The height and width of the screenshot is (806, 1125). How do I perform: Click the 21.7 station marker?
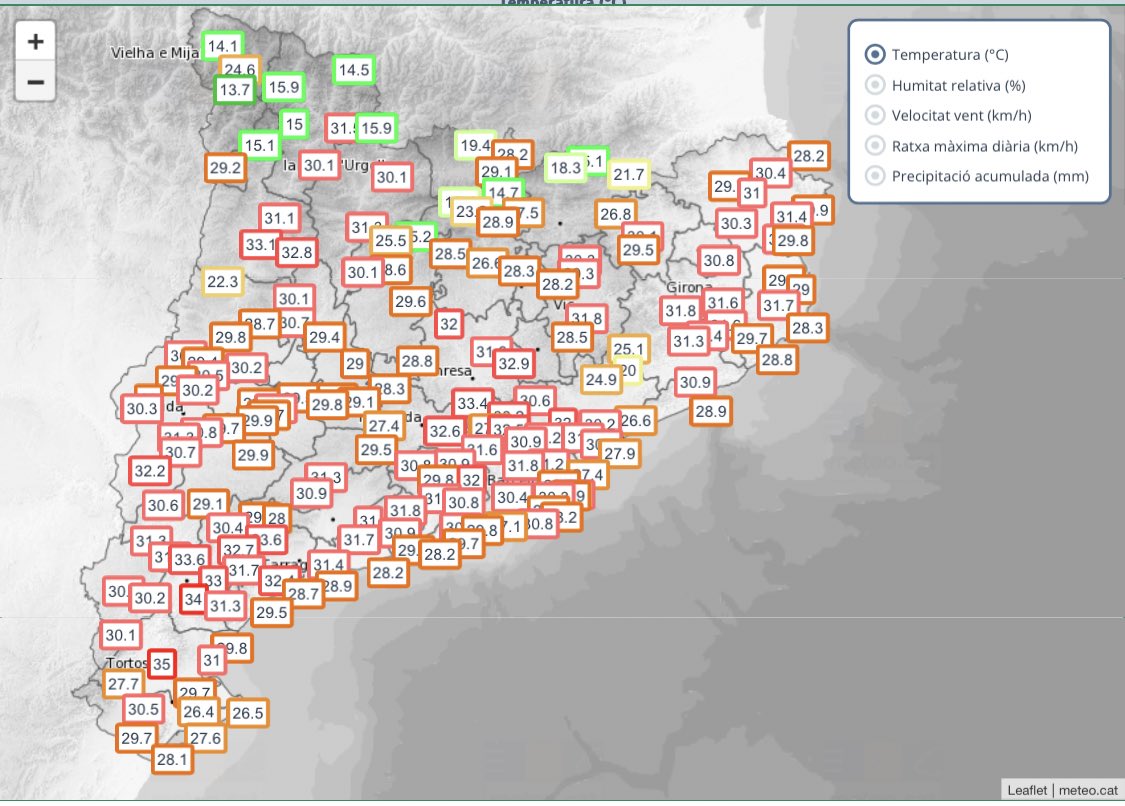629,174
